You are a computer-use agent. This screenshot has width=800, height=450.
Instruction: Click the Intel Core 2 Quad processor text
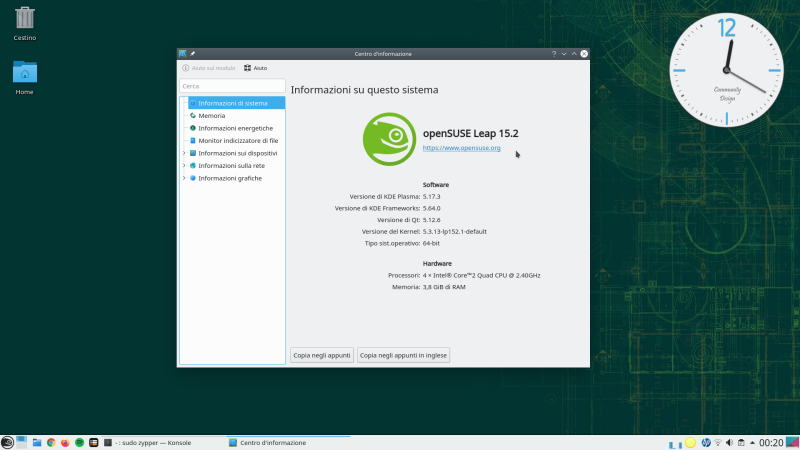[x=482, y=276]
